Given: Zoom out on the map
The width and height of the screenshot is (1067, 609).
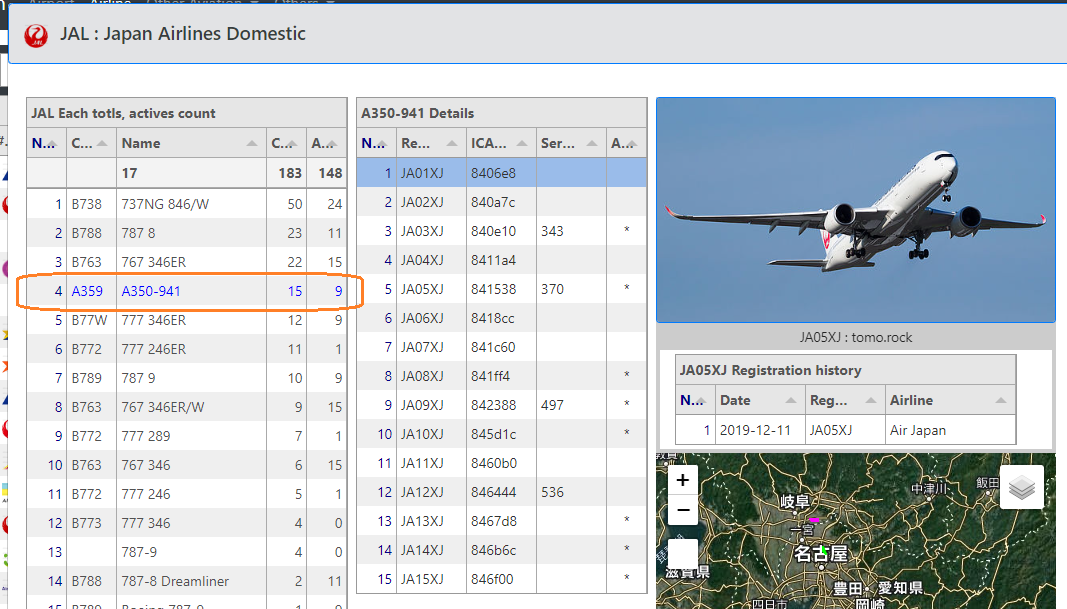Looking at the screenshot, I should click(683, 510).
